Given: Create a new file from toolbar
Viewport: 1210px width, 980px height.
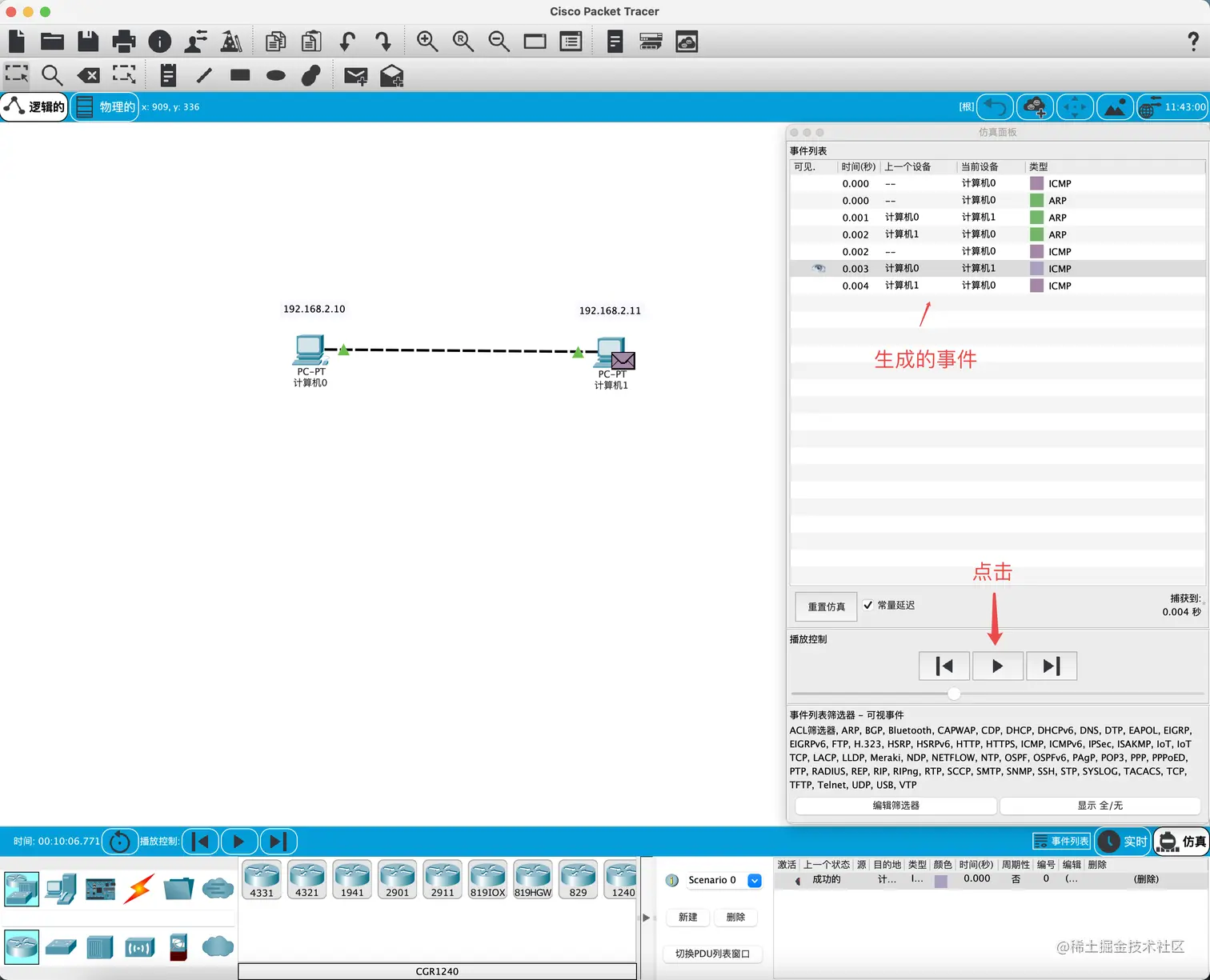Looking at the screenshot, I should 17,41.
